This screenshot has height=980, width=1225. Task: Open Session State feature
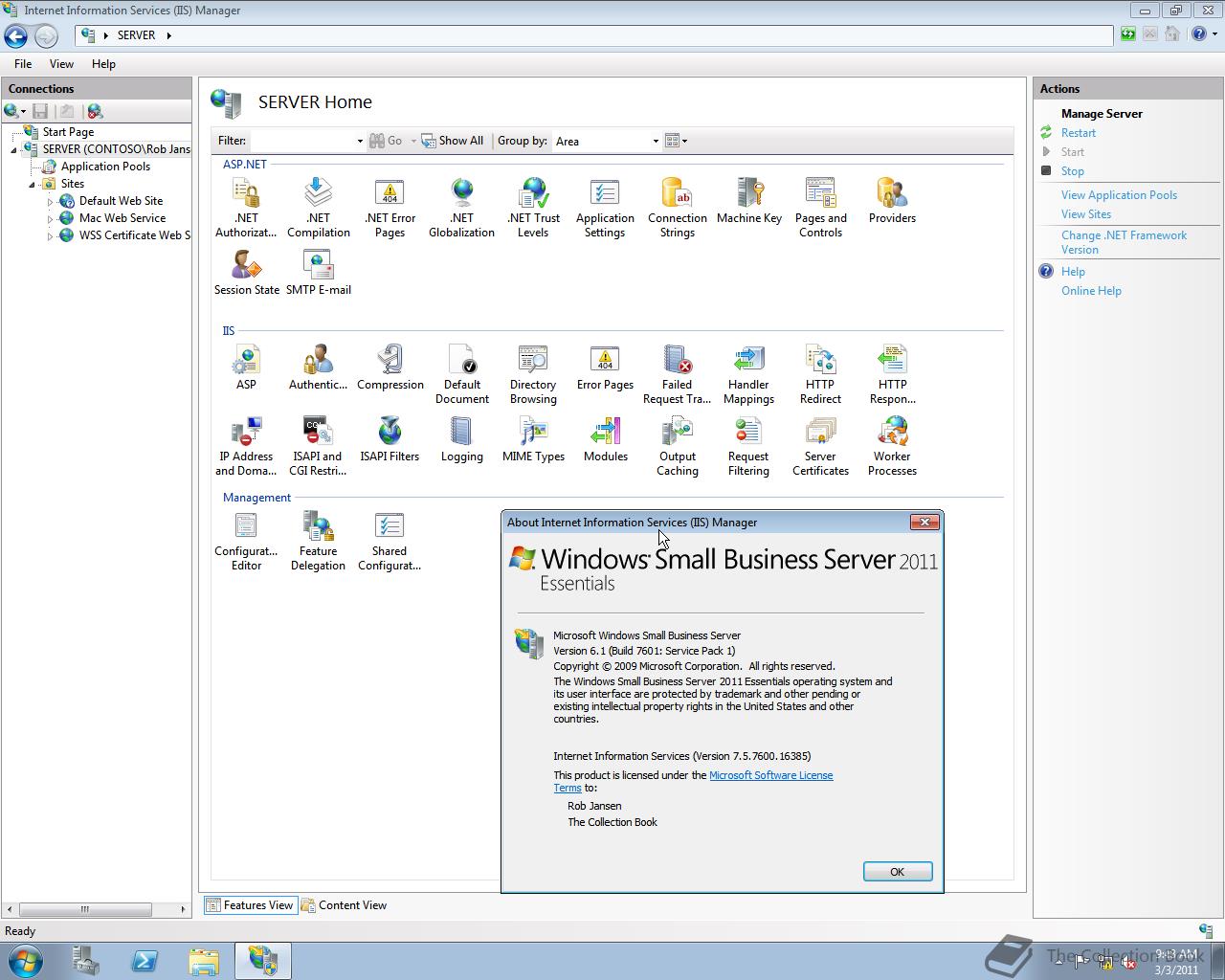point(246,273)
